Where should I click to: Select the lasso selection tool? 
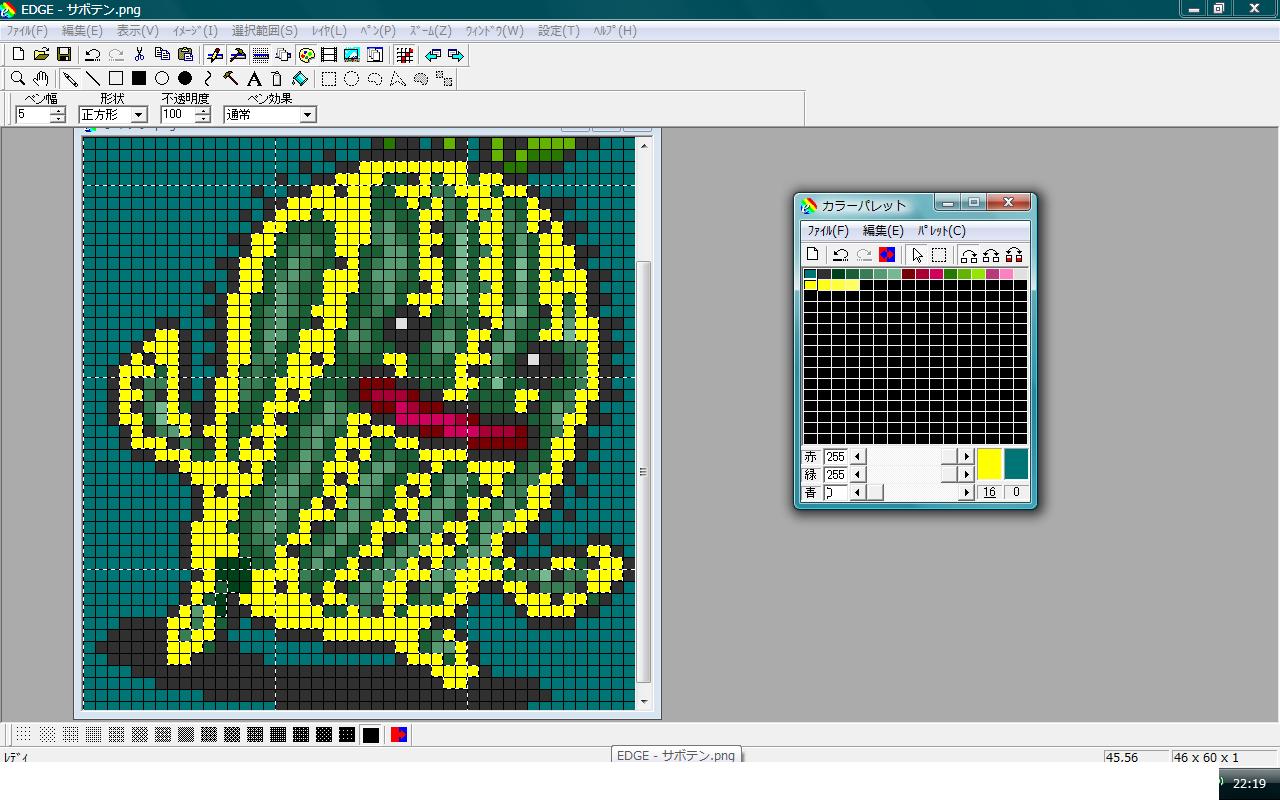(375, 78)
